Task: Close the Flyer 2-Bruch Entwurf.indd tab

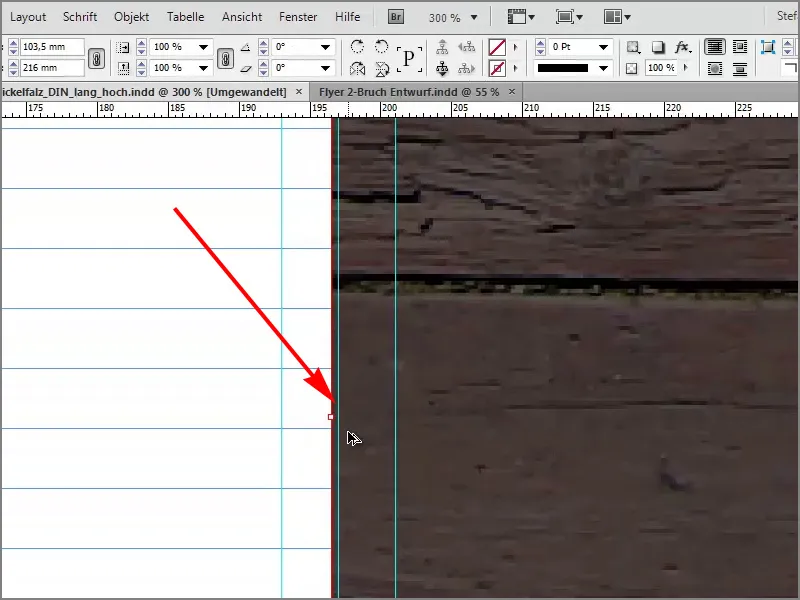Action: [512, 92]
